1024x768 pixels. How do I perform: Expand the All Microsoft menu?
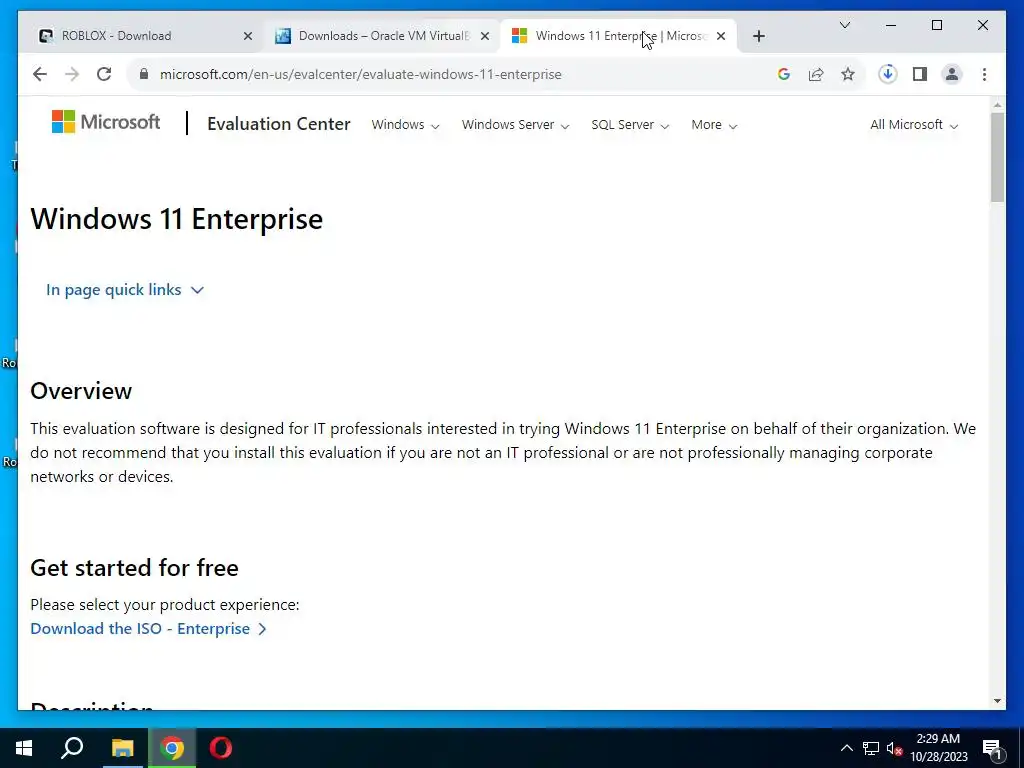click(x=914, y=125)
